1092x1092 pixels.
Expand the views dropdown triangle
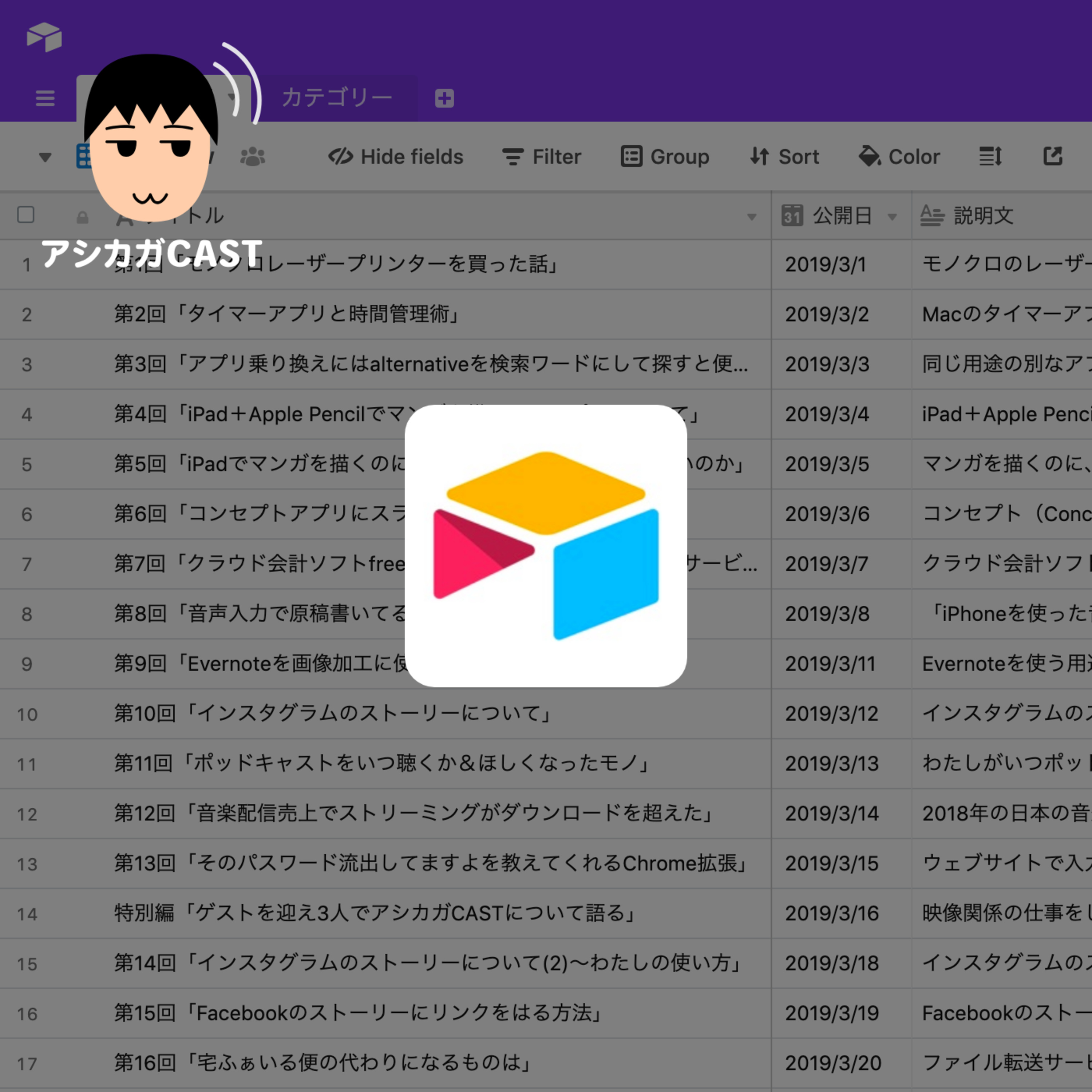(x=45, y=157)
